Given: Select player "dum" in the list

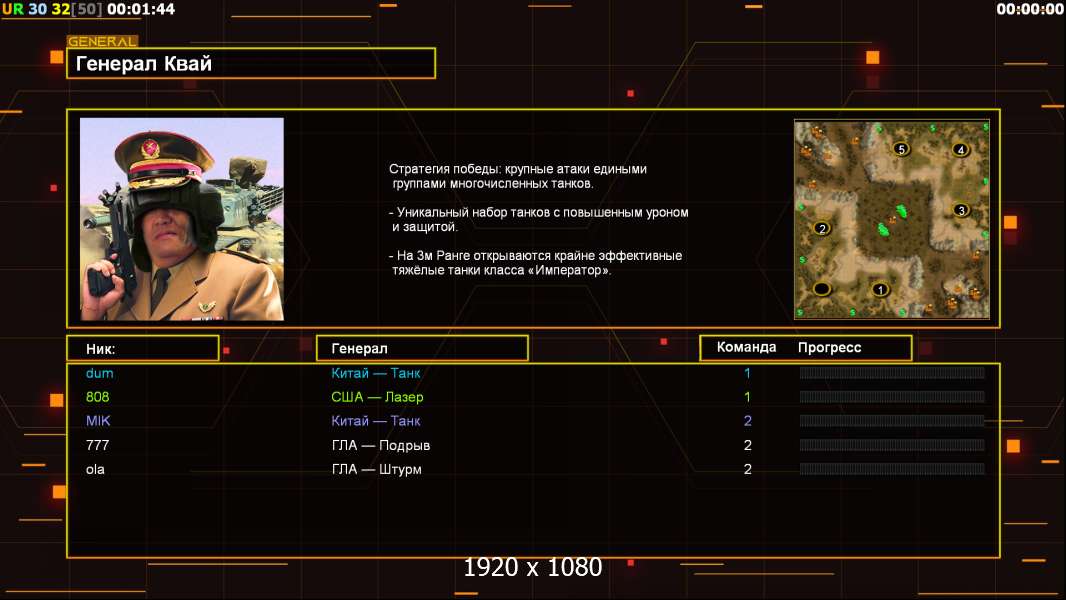Looking at the screenshot, I should click(100, 373).
